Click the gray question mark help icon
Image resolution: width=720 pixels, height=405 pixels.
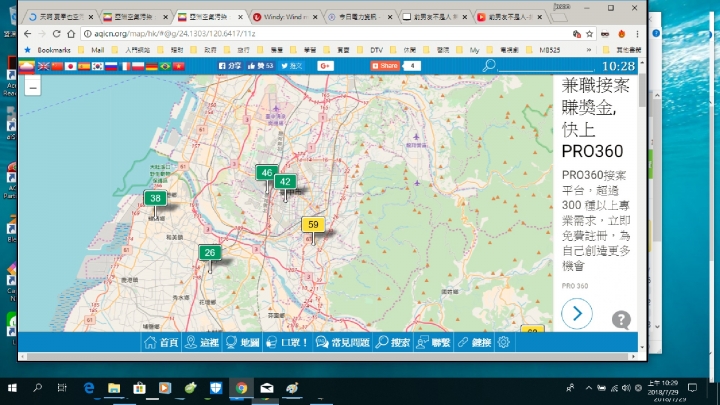pyautogui.click(x=621, y=320)
